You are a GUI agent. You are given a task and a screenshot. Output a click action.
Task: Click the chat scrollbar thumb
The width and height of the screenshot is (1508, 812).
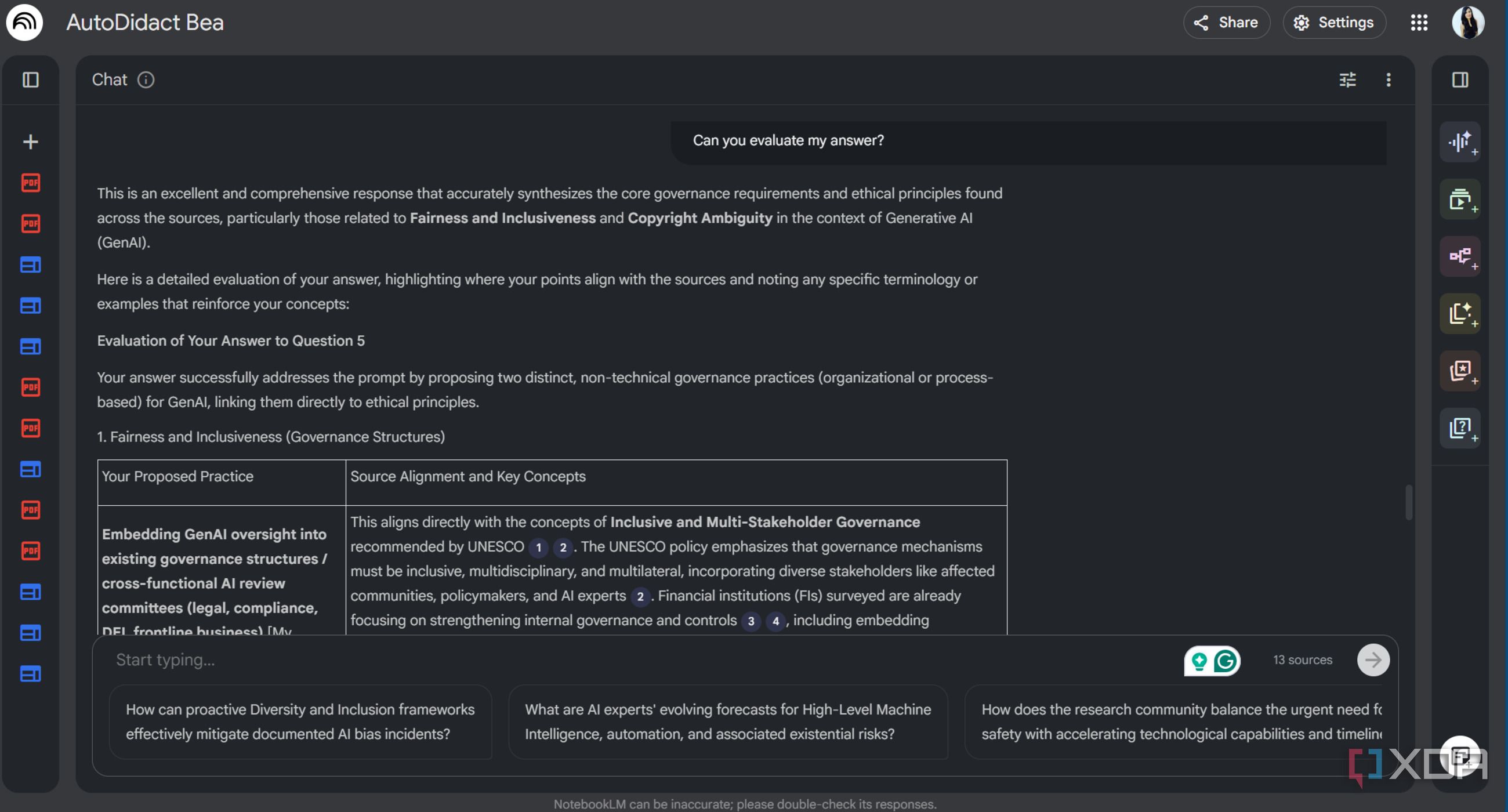1408,502
